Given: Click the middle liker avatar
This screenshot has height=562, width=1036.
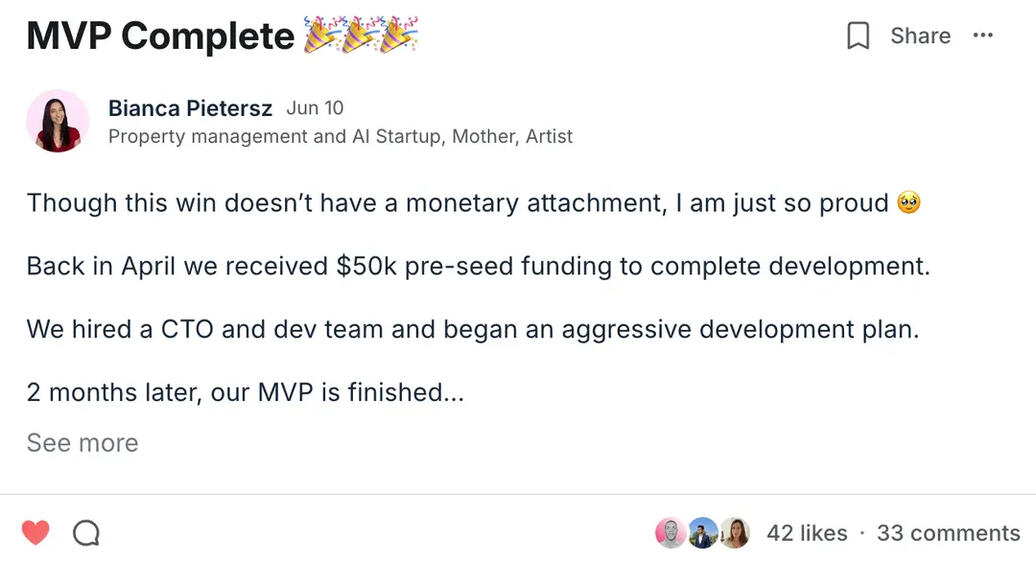Looking at the screenshot, I should pyautogui.click(x=703, y=533).
